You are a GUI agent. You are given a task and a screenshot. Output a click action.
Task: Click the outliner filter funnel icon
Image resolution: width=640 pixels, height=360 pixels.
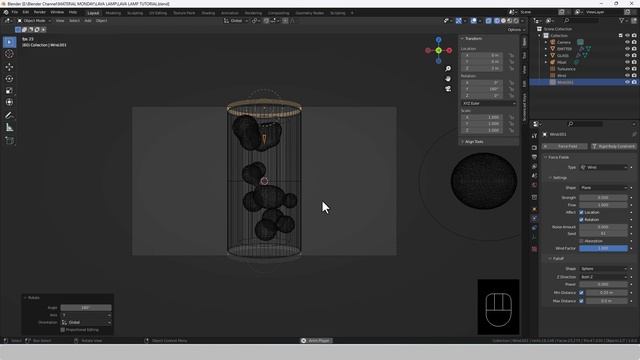[621, 20]
